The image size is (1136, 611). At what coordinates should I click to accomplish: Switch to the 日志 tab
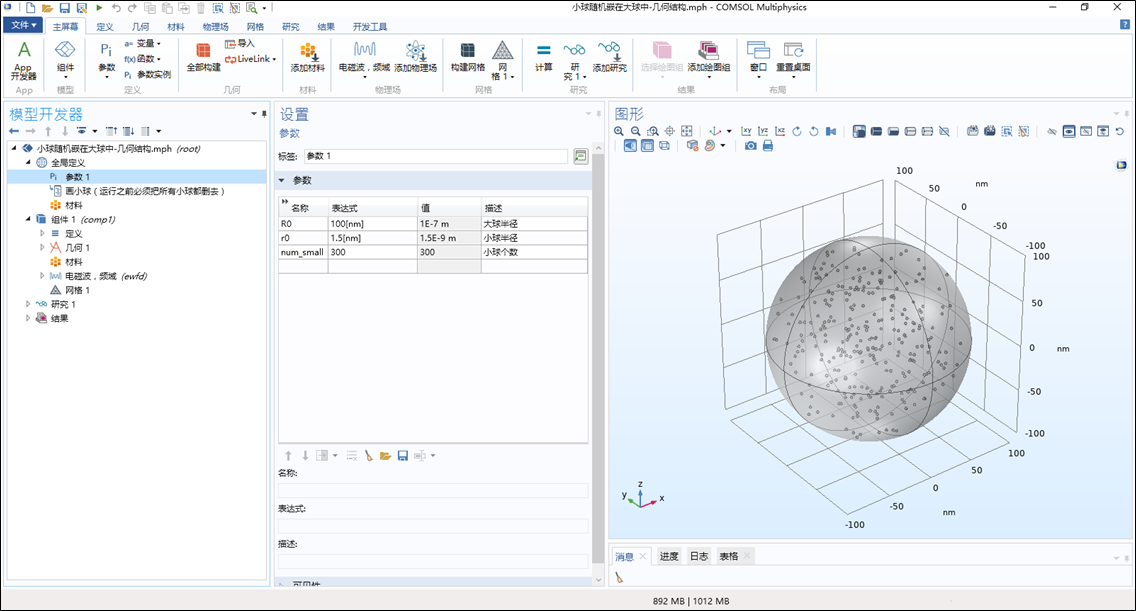tap(698, 556)
